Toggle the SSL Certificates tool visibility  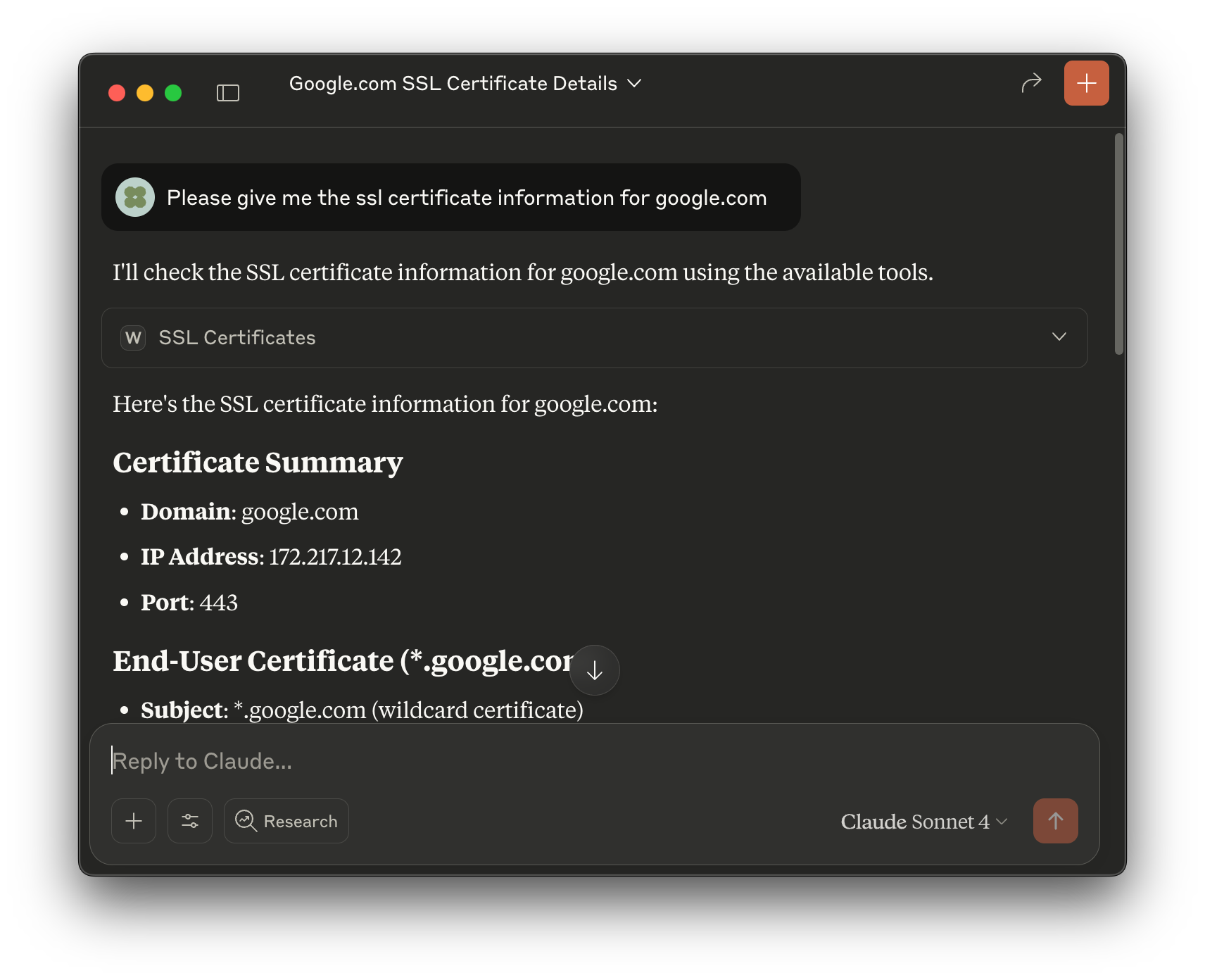pyautogui.click(x=1059, y=337)
